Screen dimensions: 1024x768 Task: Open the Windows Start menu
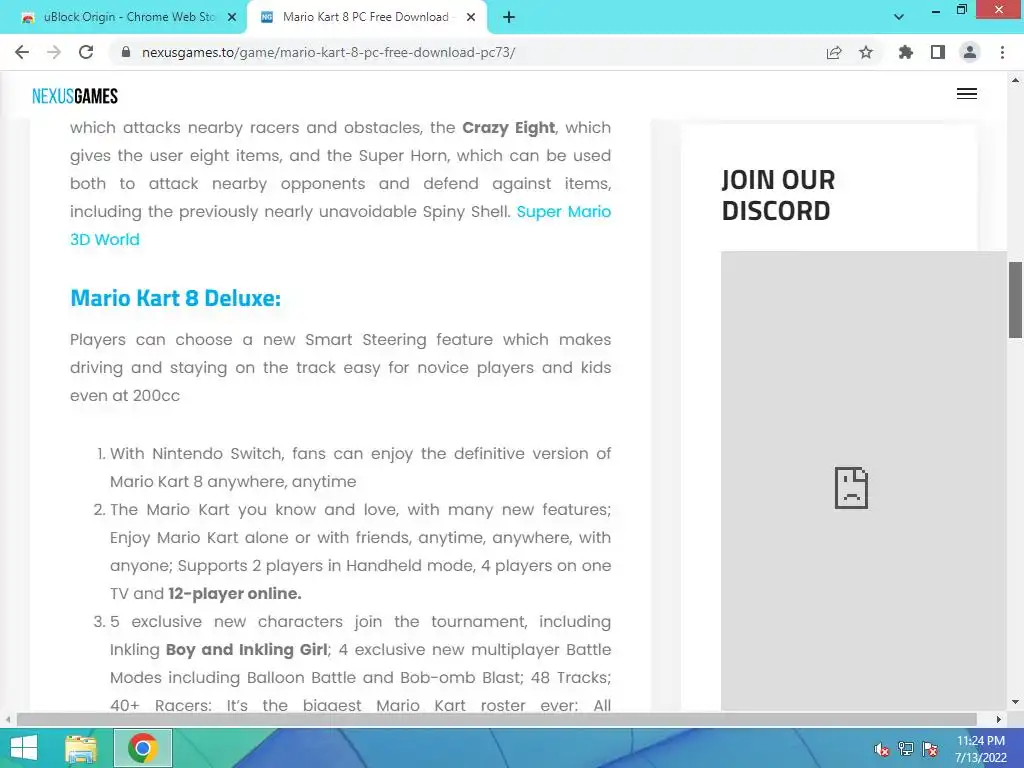[x=24, y=748]
